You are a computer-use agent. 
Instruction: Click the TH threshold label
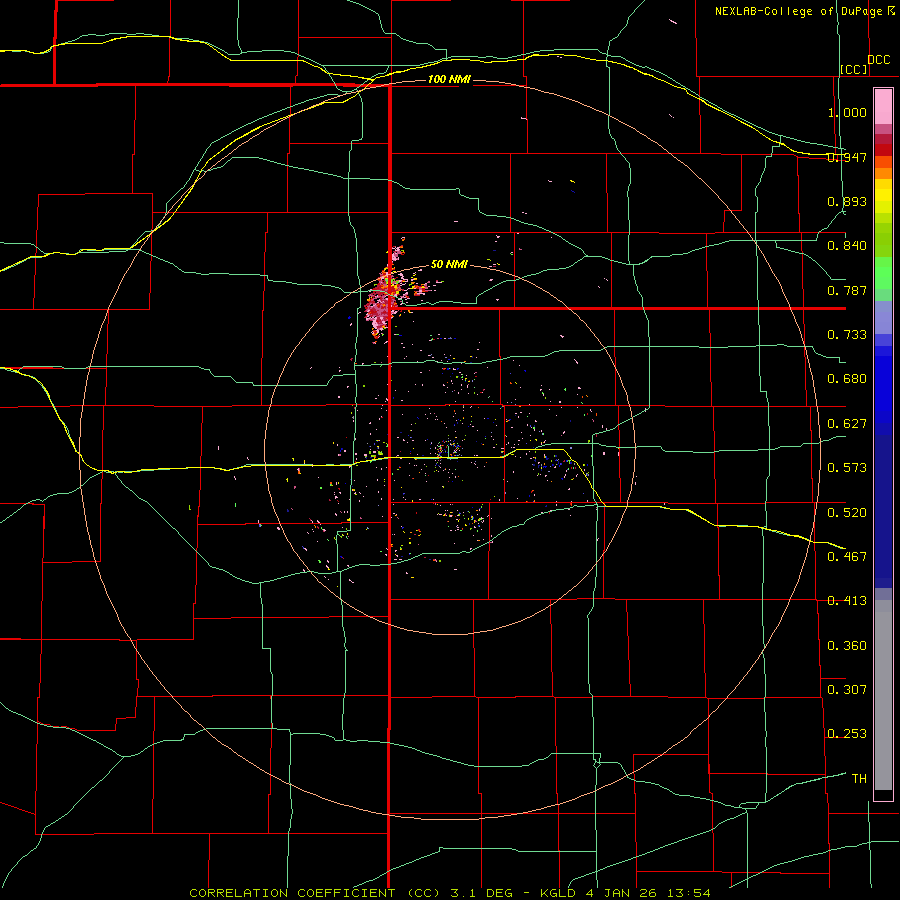(859, 779)
